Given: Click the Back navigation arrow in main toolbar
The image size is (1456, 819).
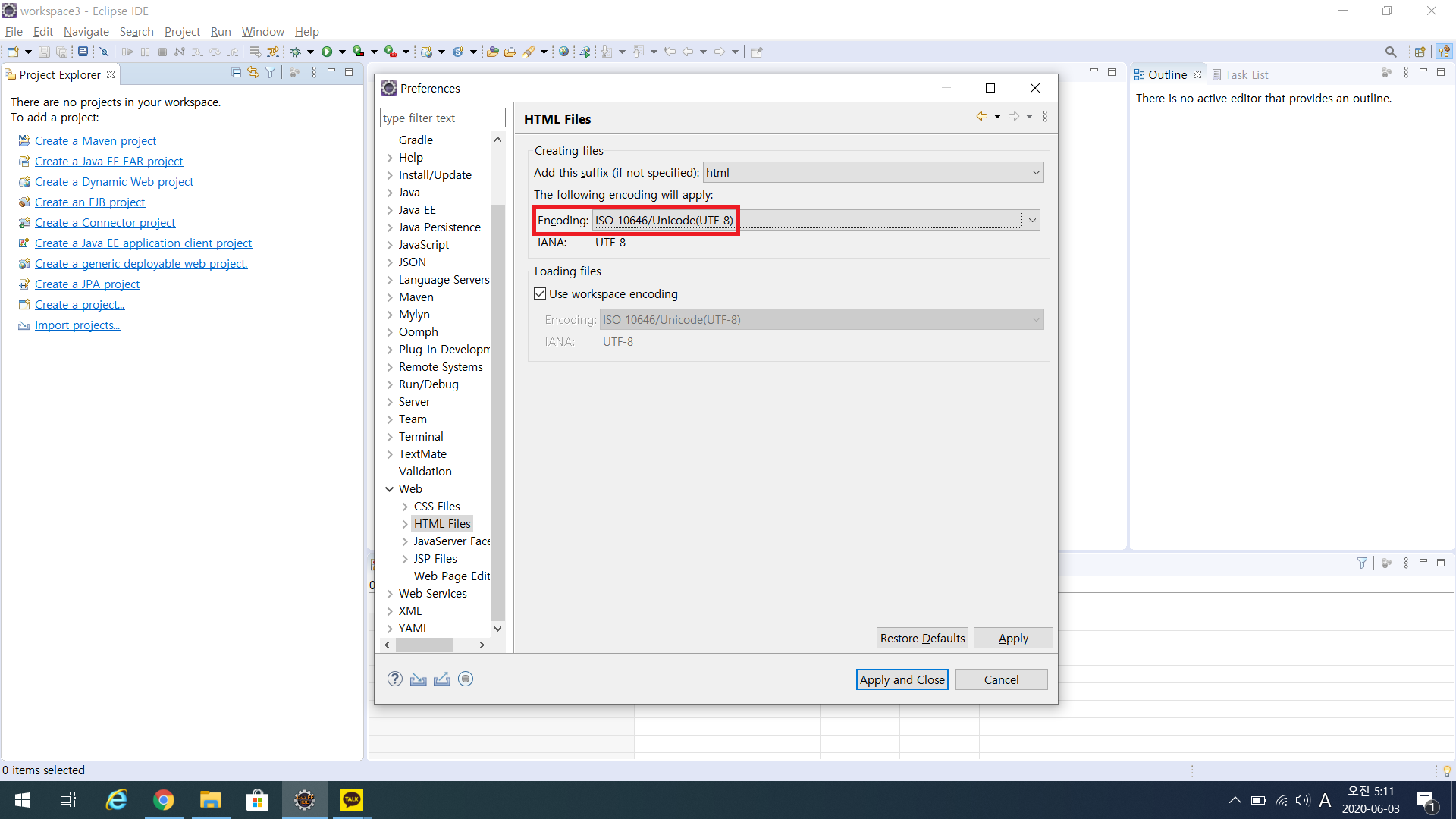Looking at the screenshot, I should (688, 52).
